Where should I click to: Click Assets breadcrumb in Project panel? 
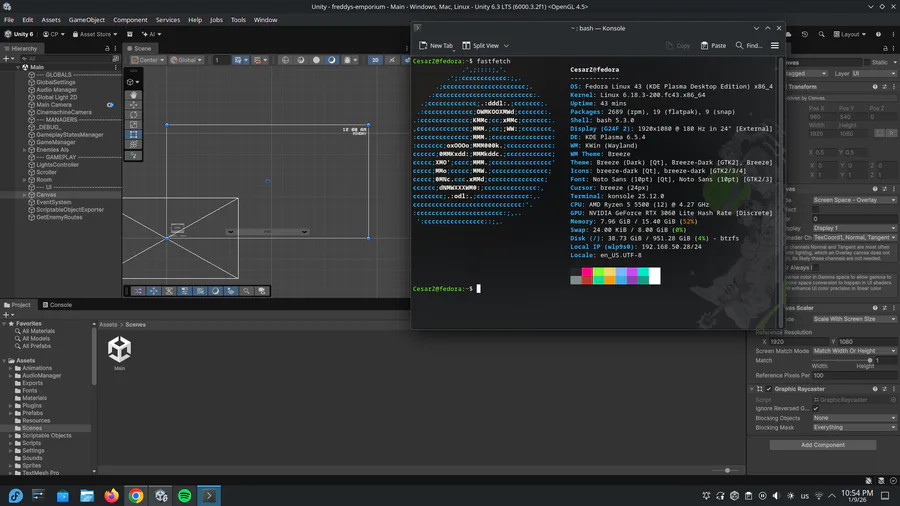[x=108, y=325]
